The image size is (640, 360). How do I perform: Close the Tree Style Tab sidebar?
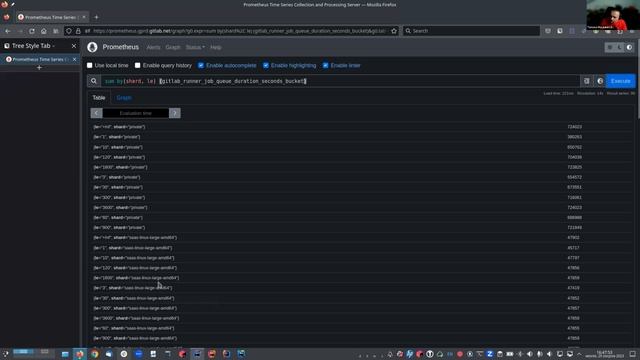pyautogui.click(x=74, y=46)
